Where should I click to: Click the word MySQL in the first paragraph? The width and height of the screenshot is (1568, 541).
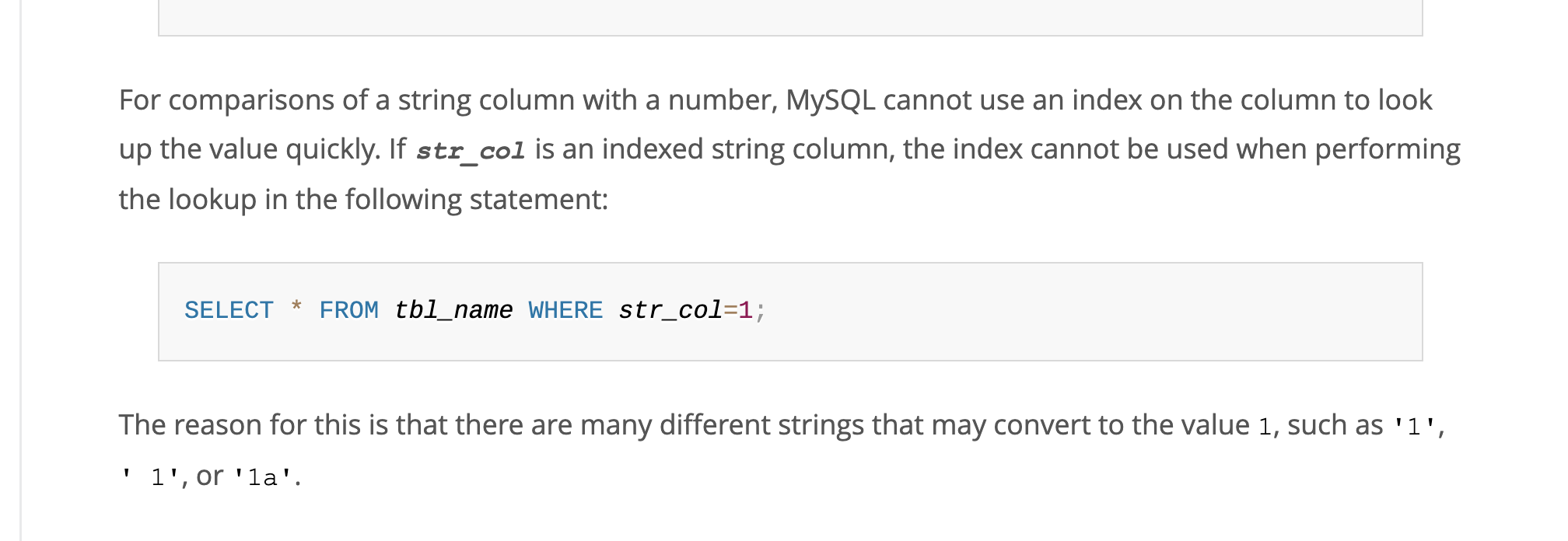(x=830, y=100)
